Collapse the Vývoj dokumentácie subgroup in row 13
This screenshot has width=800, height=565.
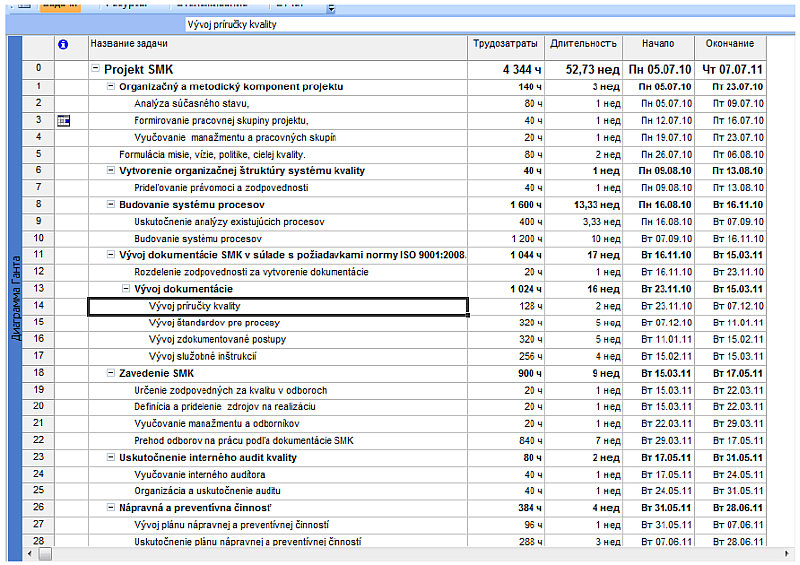(x=126, y=288)
